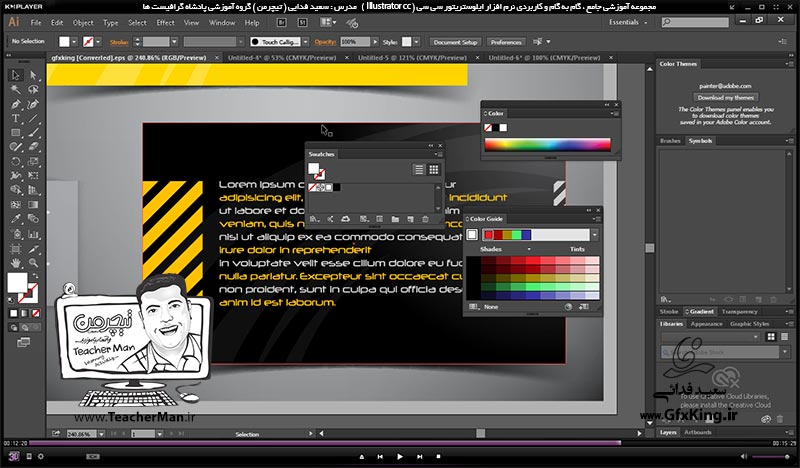Image resolution: width=800 pixels, height=468 pixels.
Task: Open the zoom level dropdown in status bar
Action: (102, 434)
